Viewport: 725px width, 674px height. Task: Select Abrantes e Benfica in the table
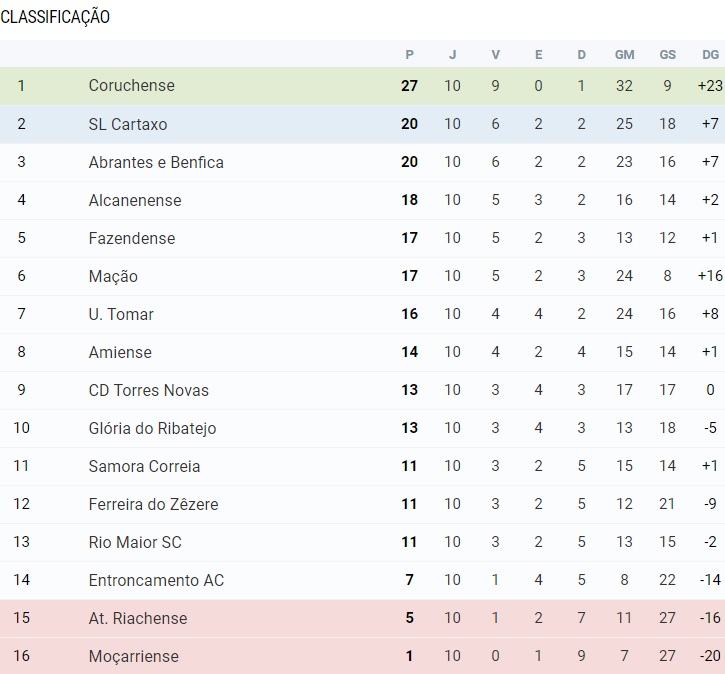point(156,162)
